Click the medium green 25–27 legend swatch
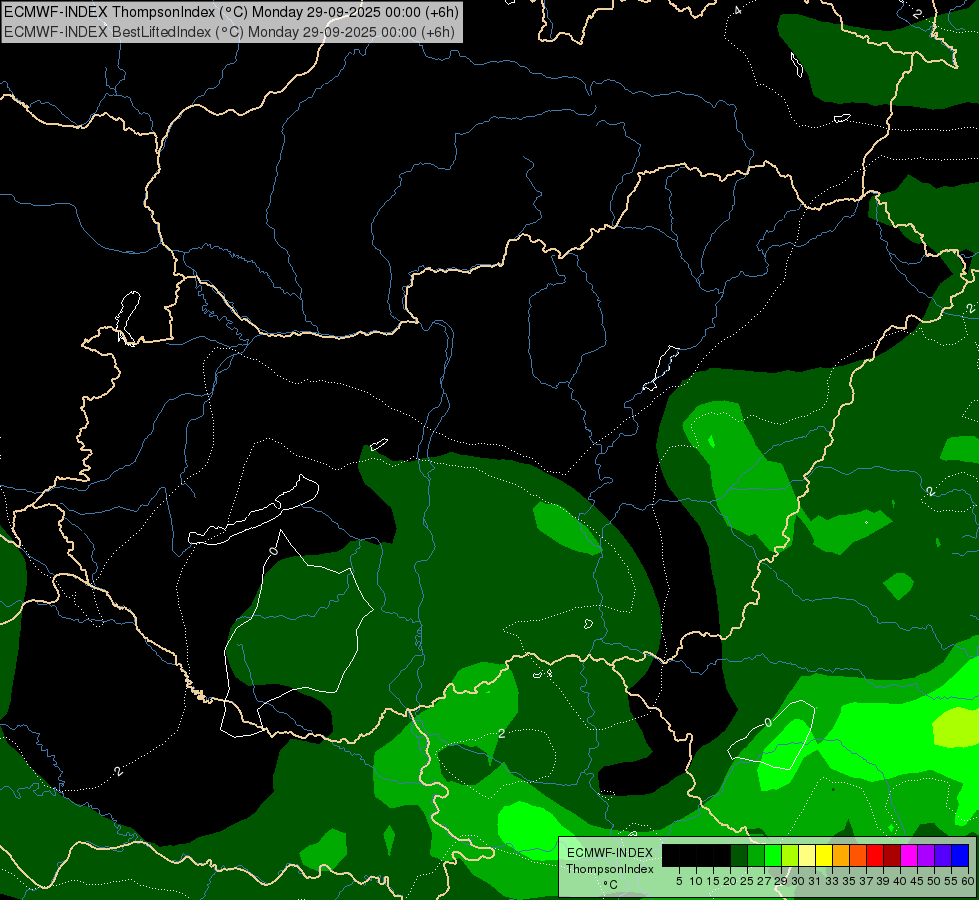 point(756,855)
